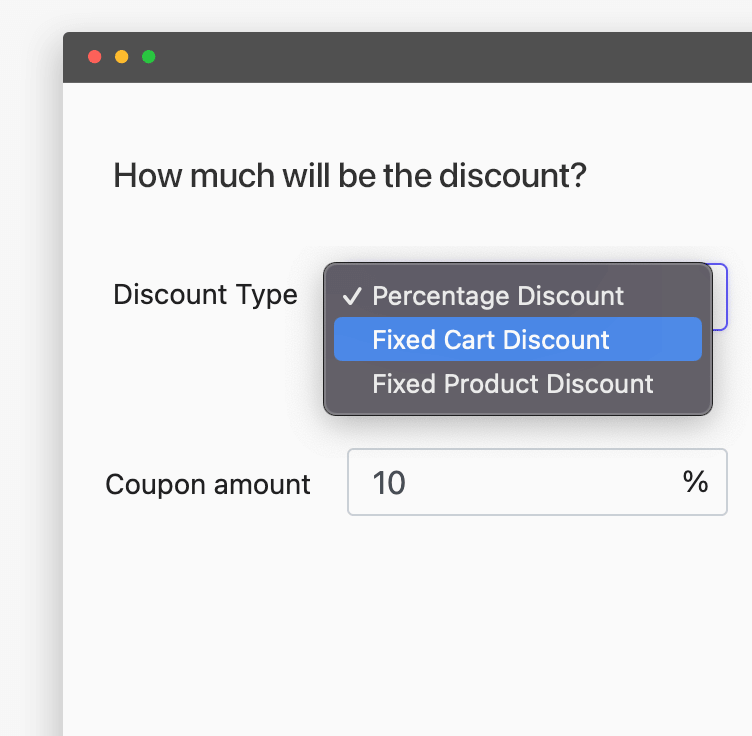Click the % suffix in the coupon field
The width and height of the screenshot is (752, 736).
(x=695, y=482)
